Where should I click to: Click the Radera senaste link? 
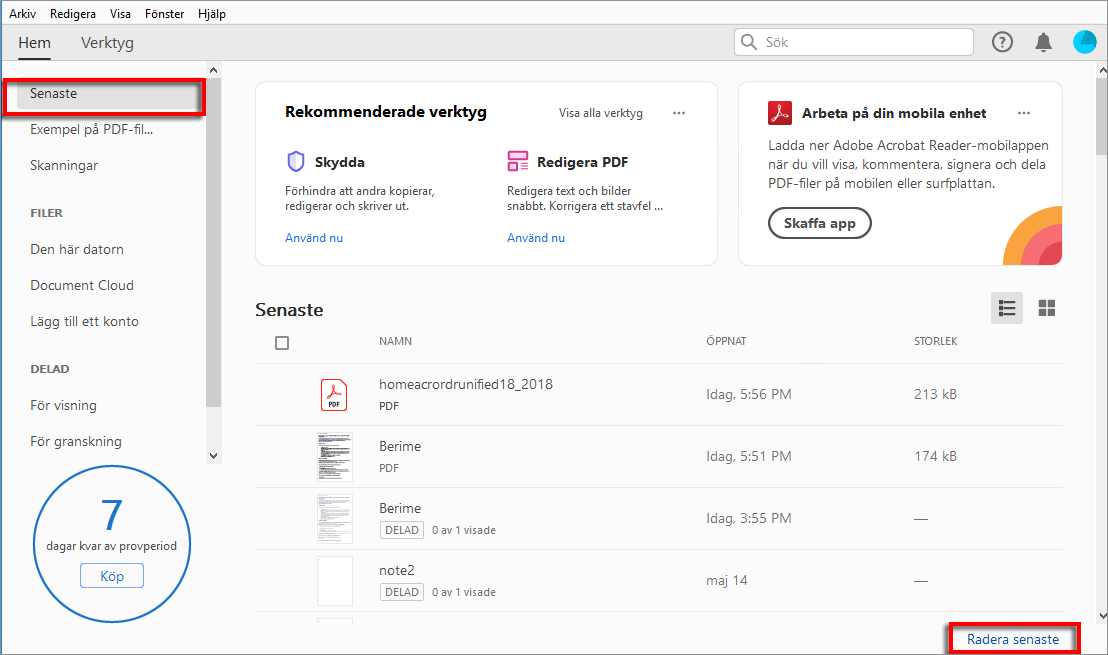1013,639
